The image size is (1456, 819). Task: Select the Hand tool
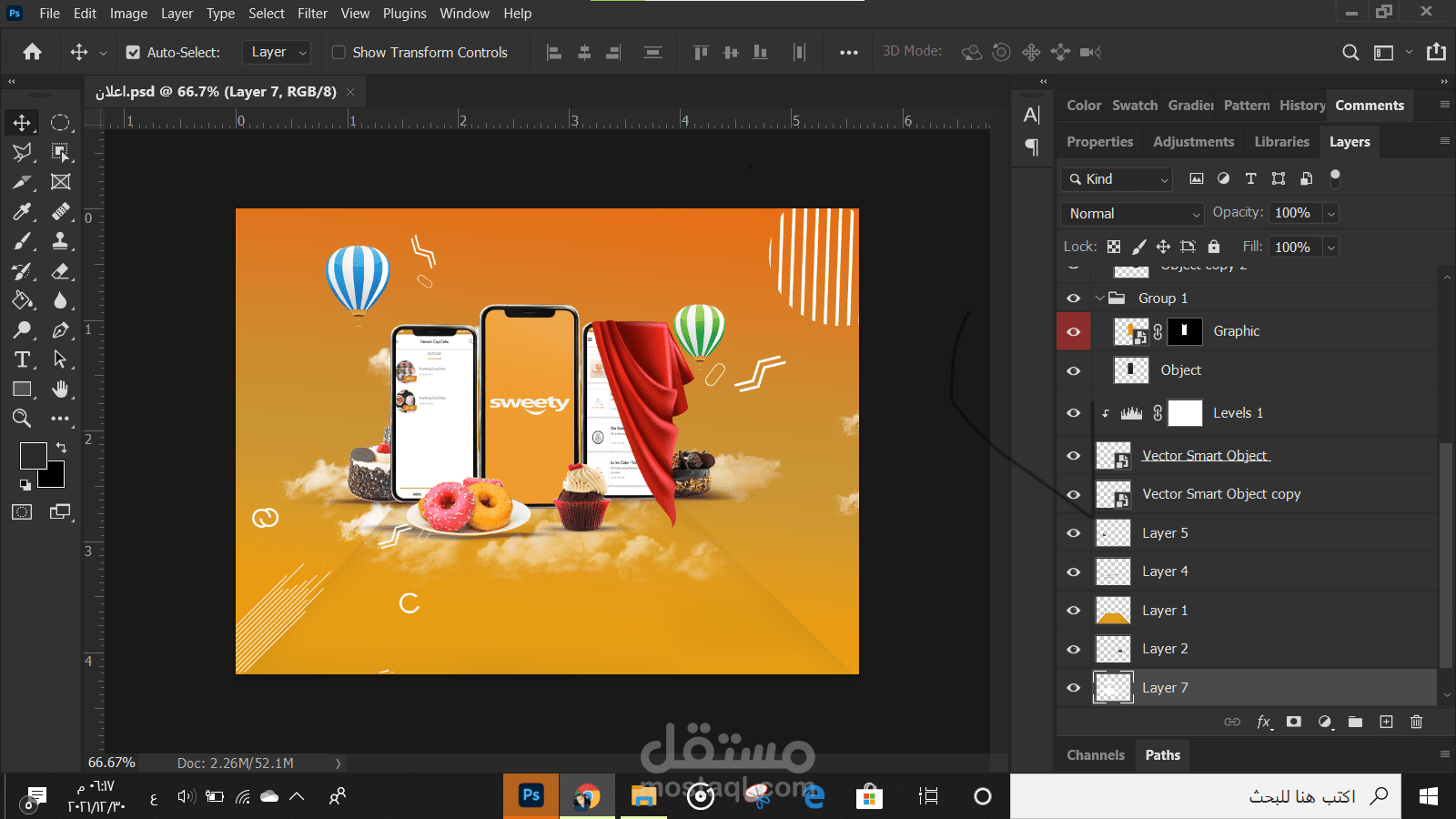click(x=60, y=389)
